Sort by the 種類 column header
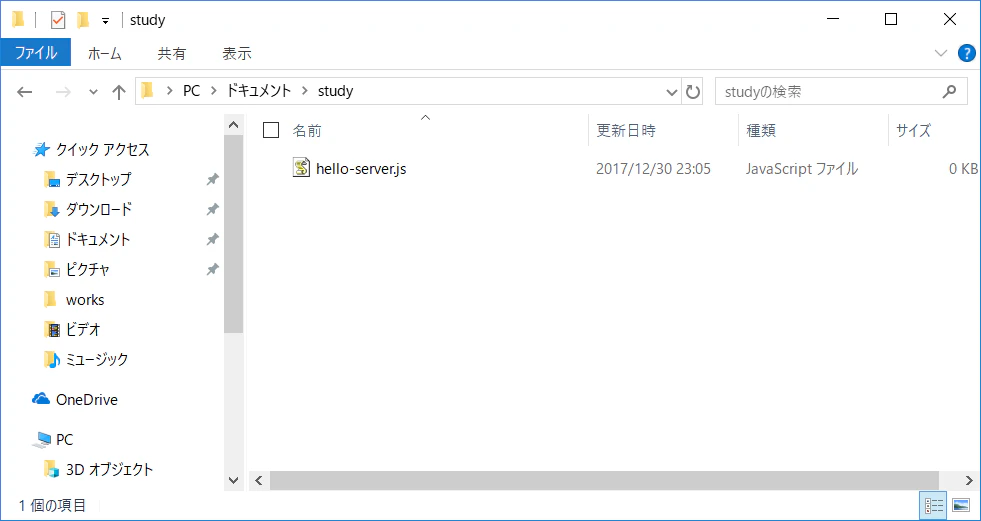Screen dimensions: 981x521 tap(761, 131)
